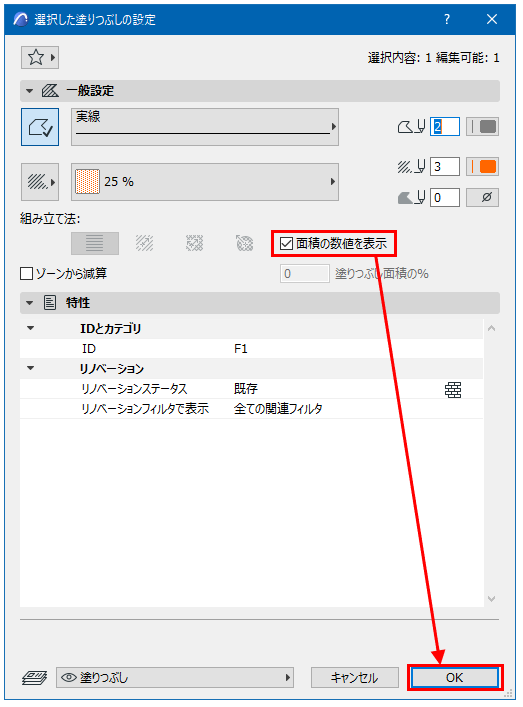This screenshot has height=707, width=523.
Task: Click the fill outline contour toggle icon
Action: (x=40, y=127)
